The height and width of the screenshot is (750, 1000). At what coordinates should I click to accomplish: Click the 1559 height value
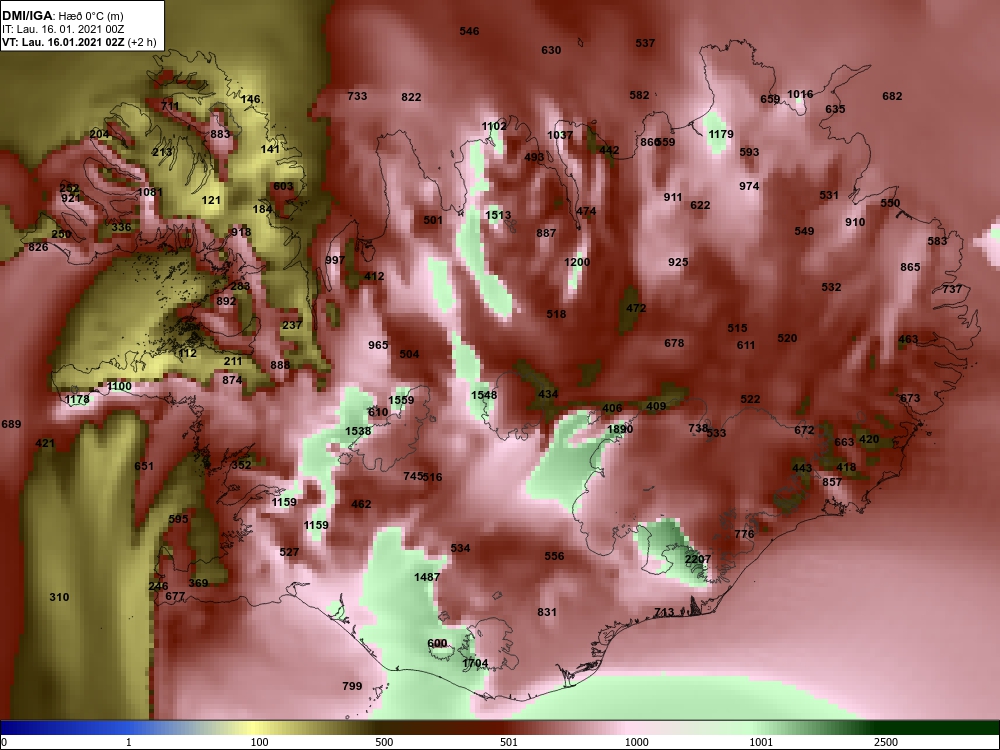tap(401, 401)
